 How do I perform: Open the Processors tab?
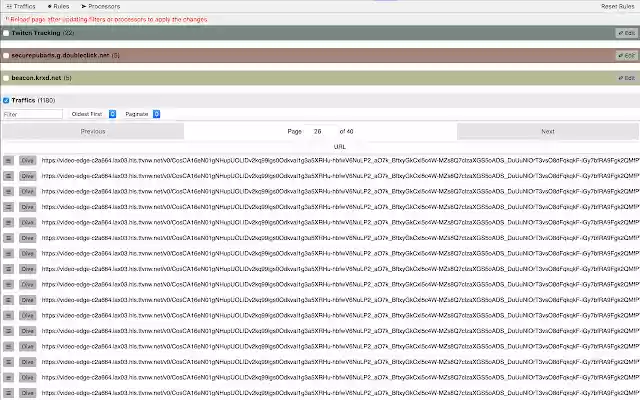pos(100,6)
